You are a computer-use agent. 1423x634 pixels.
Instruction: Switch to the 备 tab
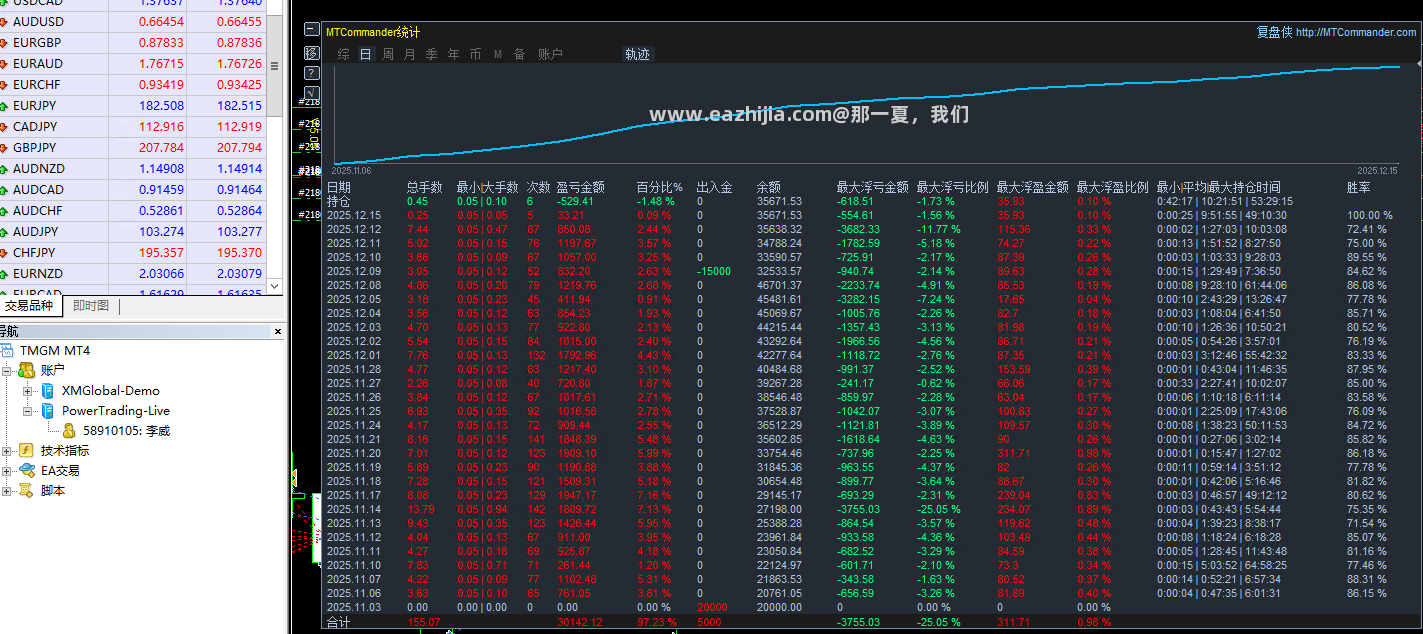pos(519,54)
